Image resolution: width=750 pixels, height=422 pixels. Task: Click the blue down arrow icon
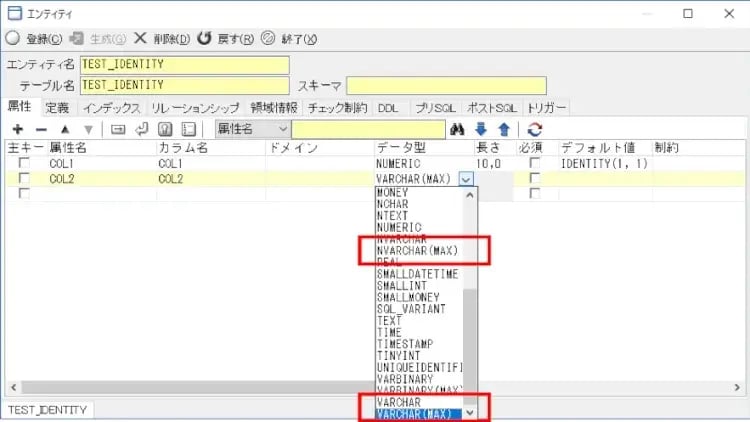pos(481,129)
